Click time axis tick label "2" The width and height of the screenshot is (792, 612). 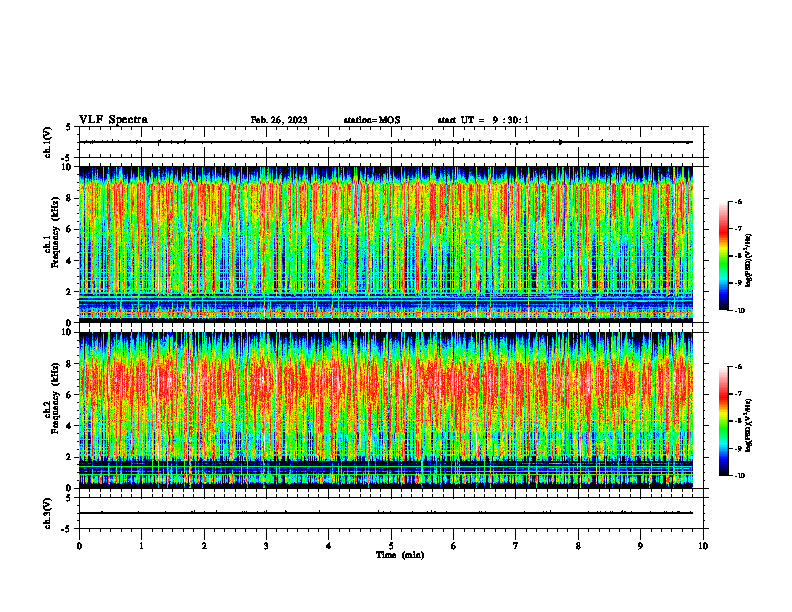(204, 546)
